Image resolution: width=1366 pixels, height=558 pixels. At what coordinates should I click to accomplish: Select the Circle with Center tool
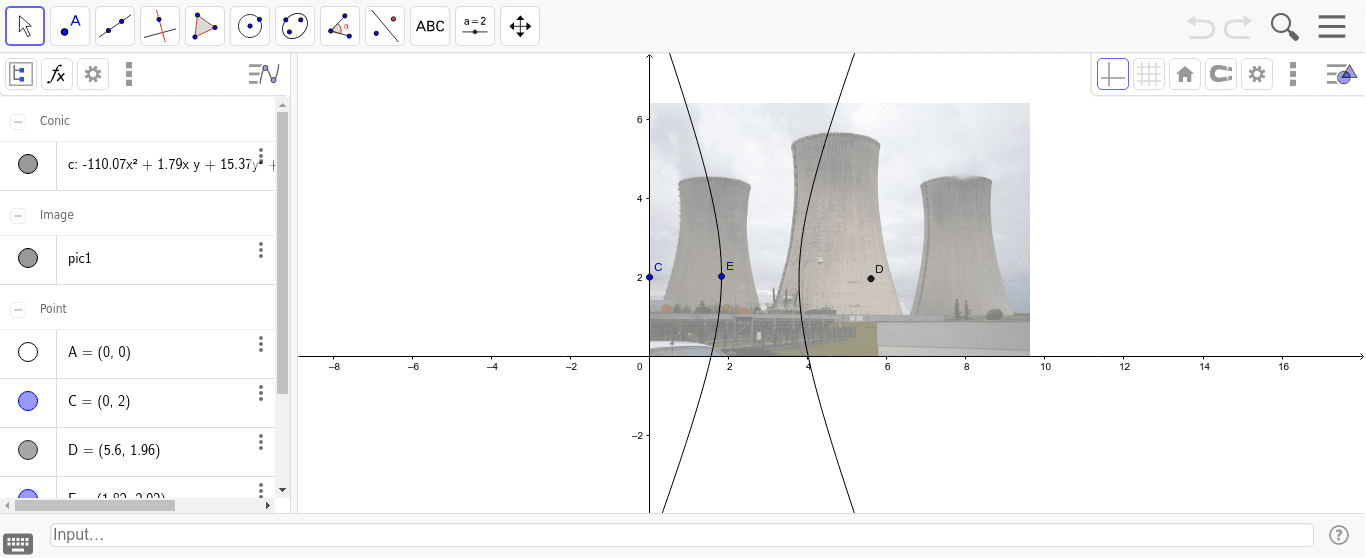(250, 26)
